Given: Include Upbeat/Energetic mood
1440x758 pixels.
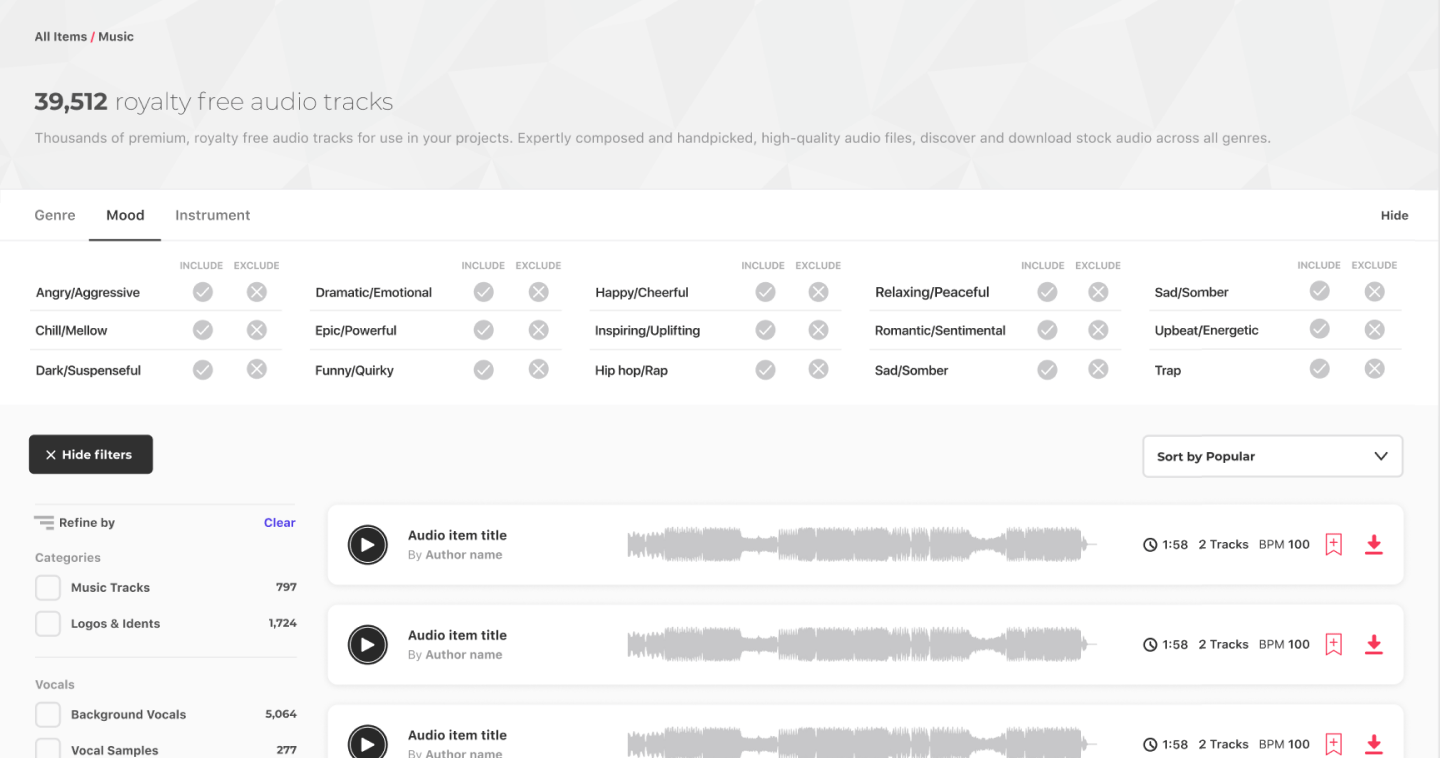Looking at the screenshot, I should tap(1320, 329).
